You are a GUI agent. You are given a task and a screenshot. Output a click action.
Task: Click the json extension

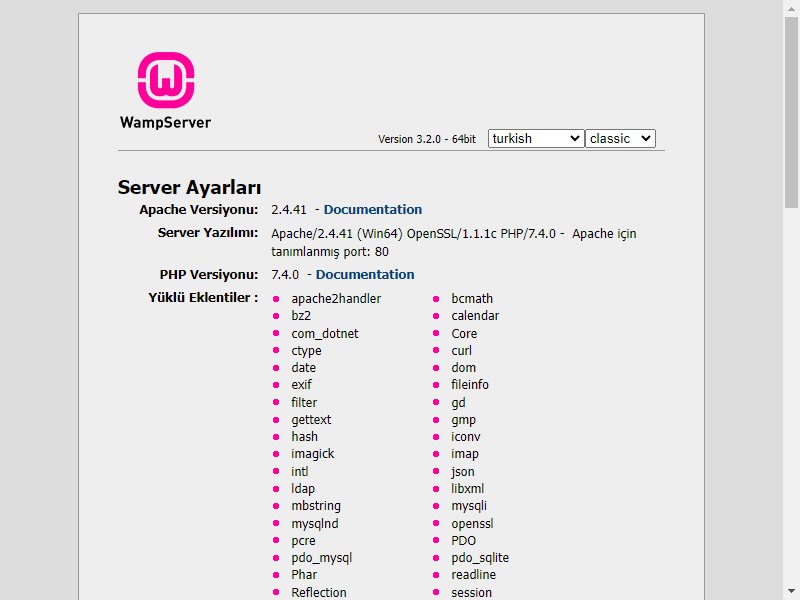coord(463,471)
